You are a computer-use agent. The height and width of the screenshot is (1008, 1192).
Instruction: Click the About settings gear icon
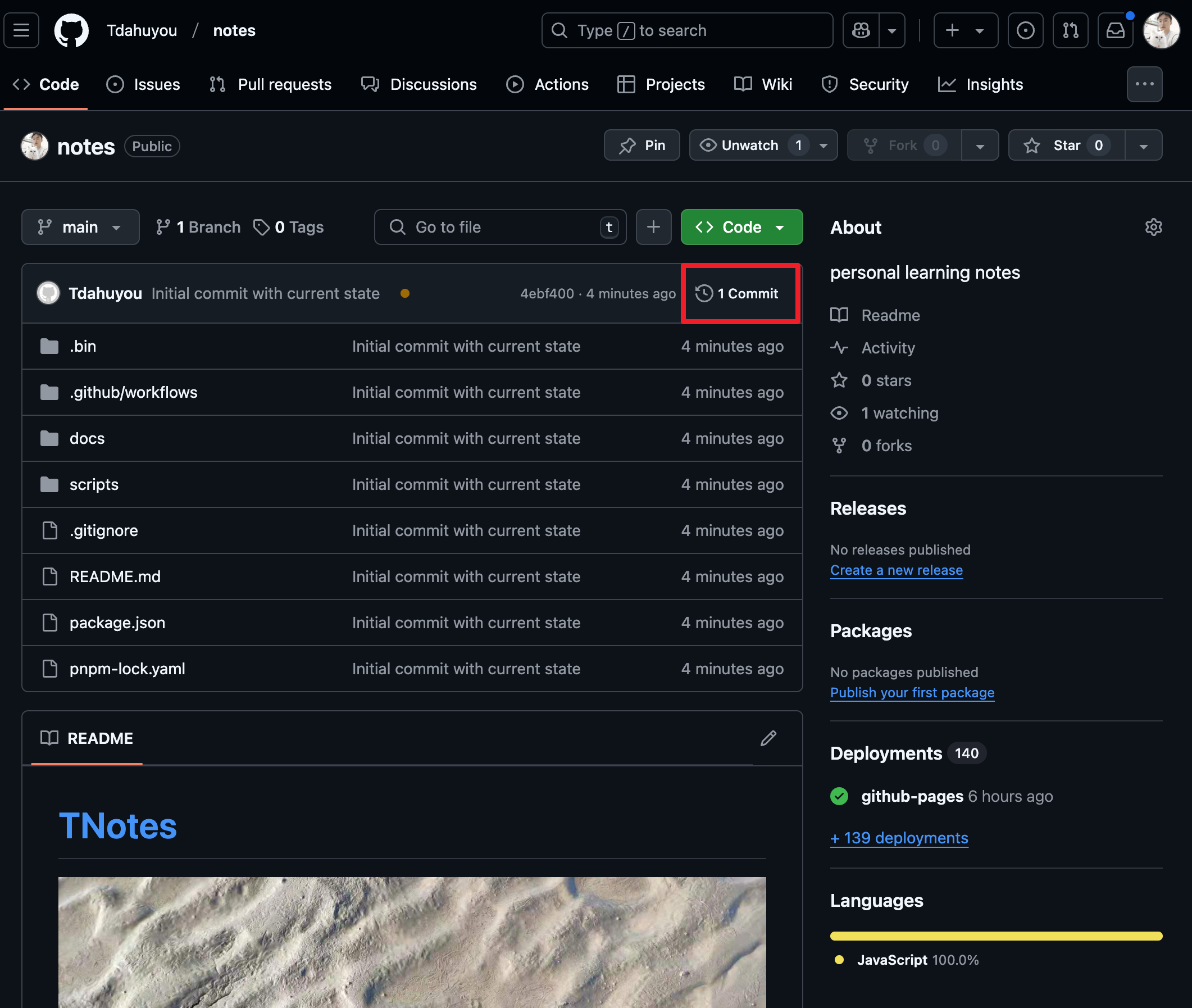pos(1153,227)
